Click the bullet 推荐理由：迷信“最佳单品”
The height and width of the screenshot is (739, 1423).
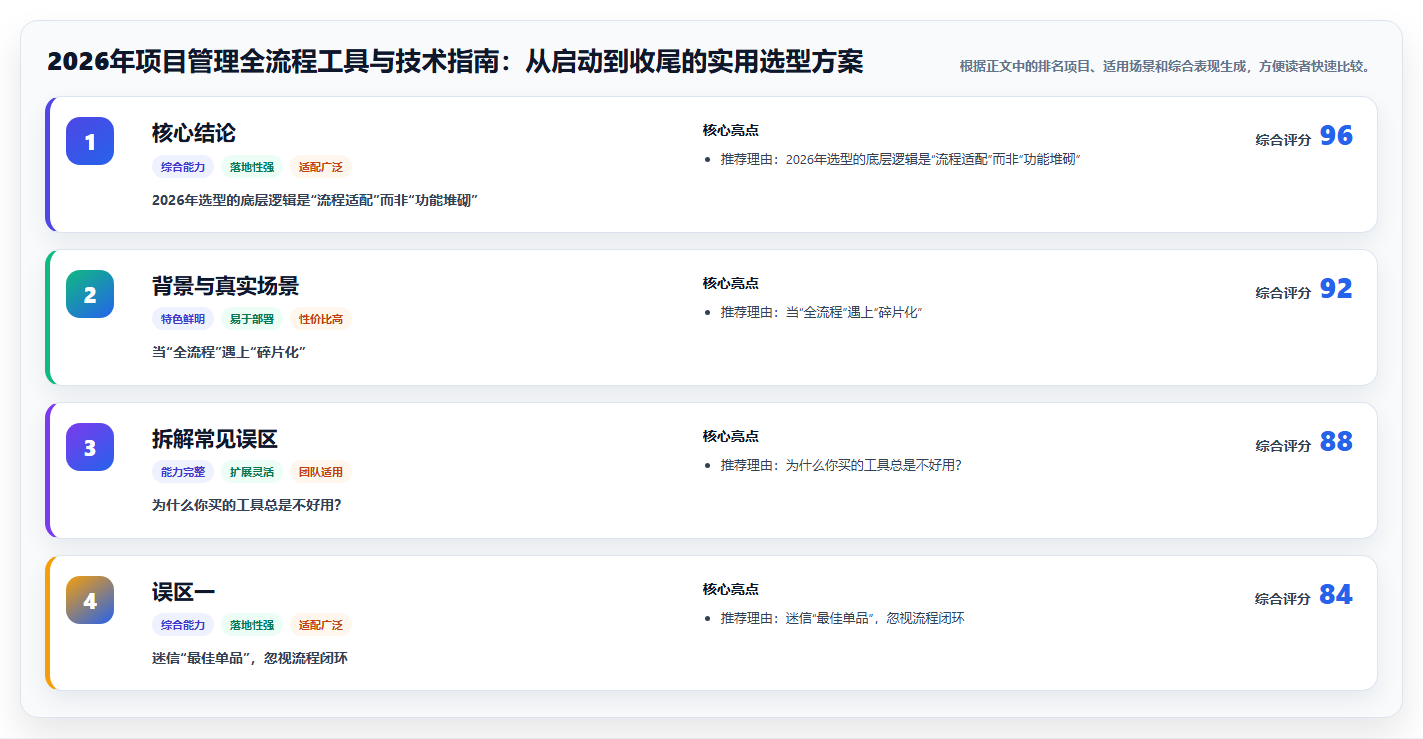[843, 618]
